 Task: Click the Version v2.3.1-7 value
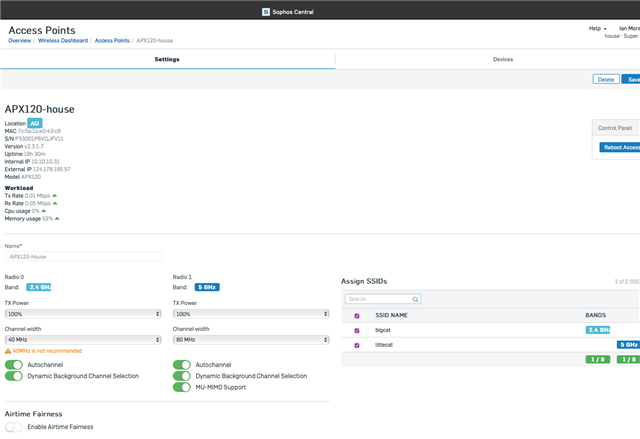(34, 146)
